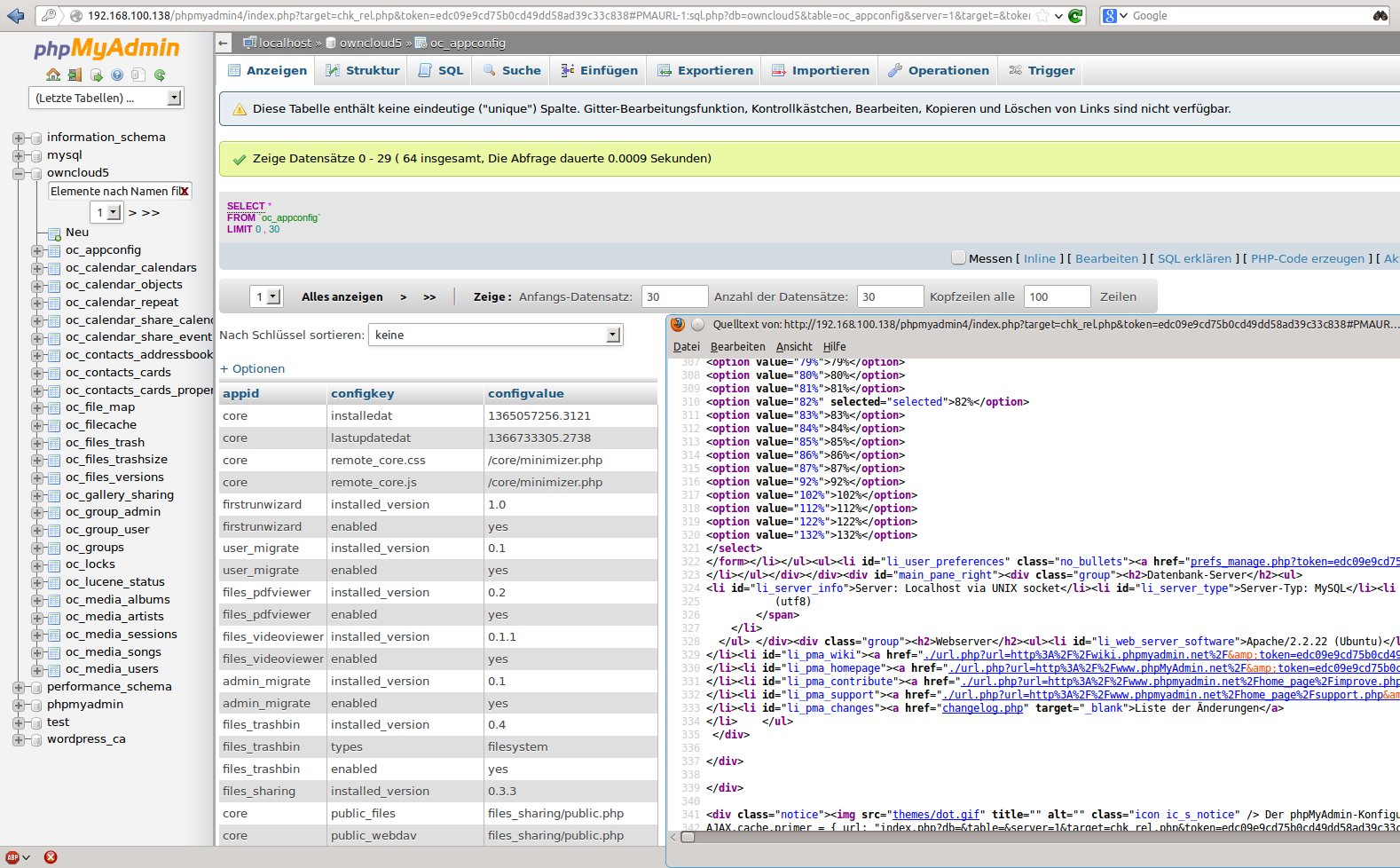Expand the + Optionen section
The width and height of the screenshot is (1400, 868).
coord(253,369)
